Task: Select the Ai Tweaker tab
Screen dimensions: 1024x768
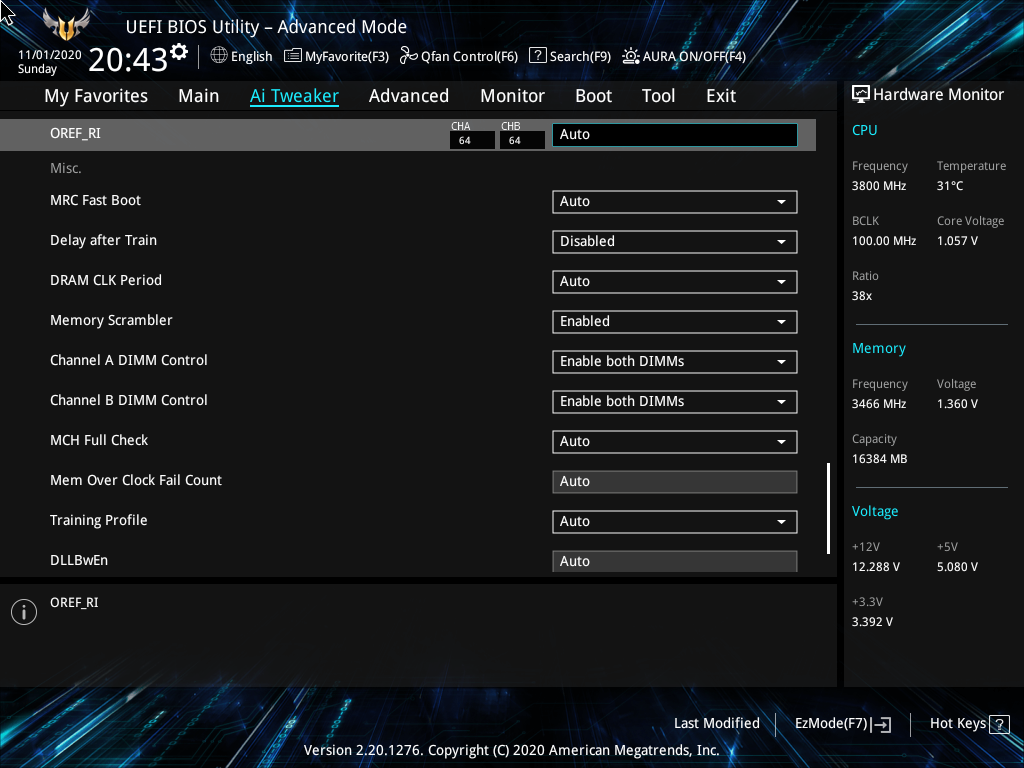Action: 294,96
